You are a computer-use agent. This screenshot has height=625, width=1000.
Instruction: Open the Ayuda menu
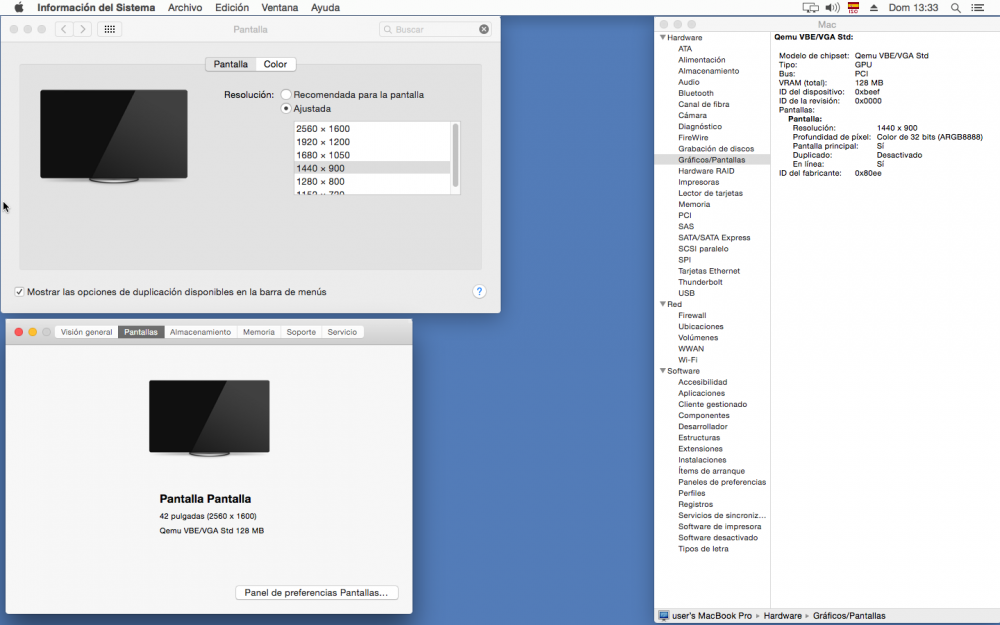(x=325, y=8)
